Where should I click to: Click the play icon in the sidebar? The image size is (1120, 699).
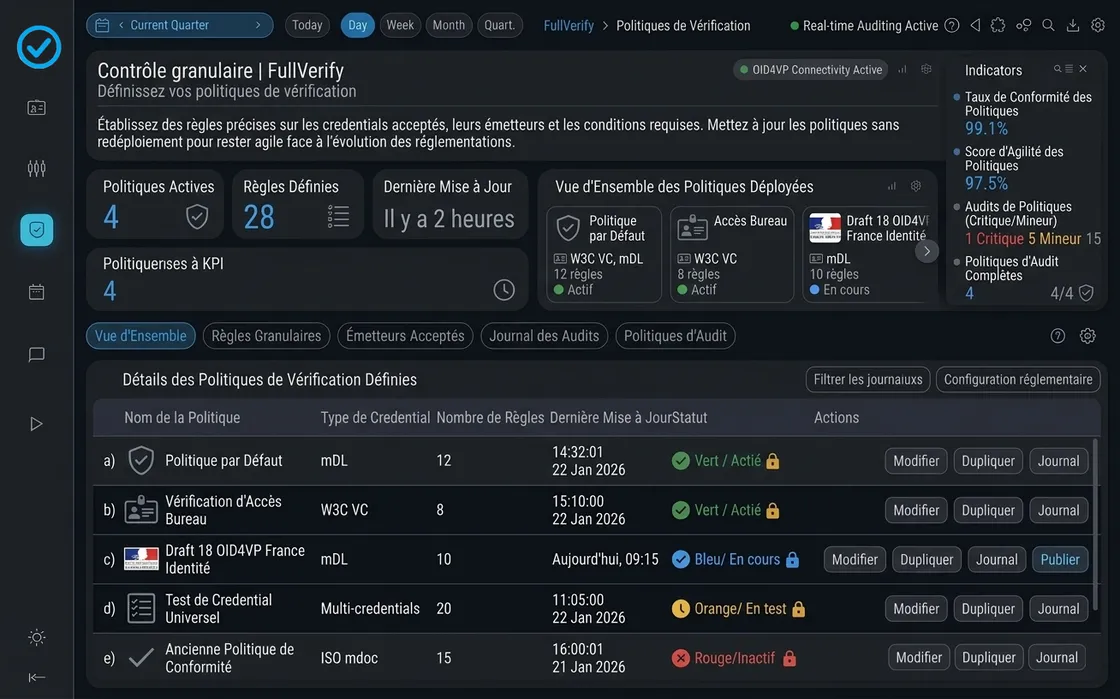37,424
